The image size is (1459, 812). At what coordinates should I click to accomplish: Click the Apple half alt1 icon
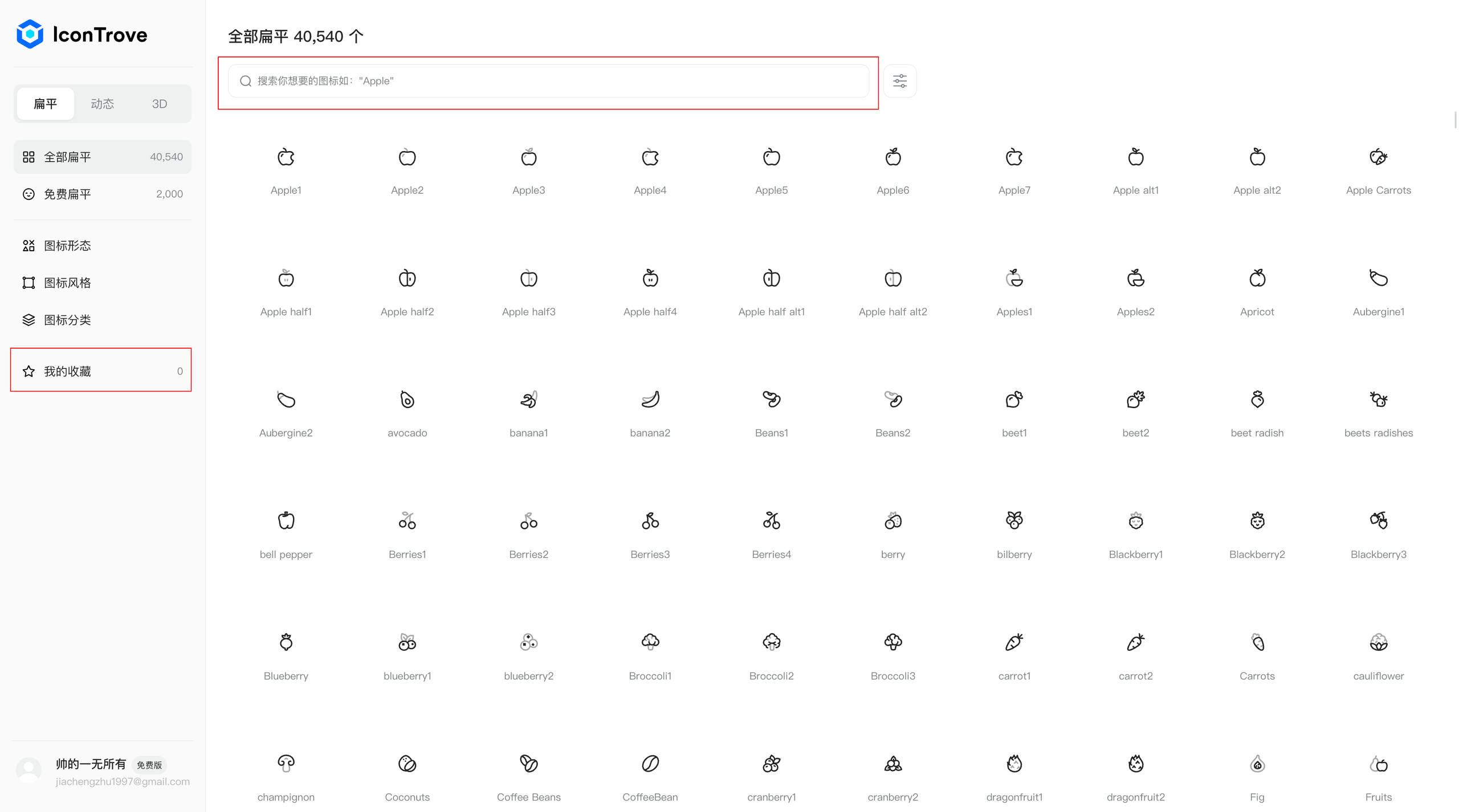tap(772, 278)
